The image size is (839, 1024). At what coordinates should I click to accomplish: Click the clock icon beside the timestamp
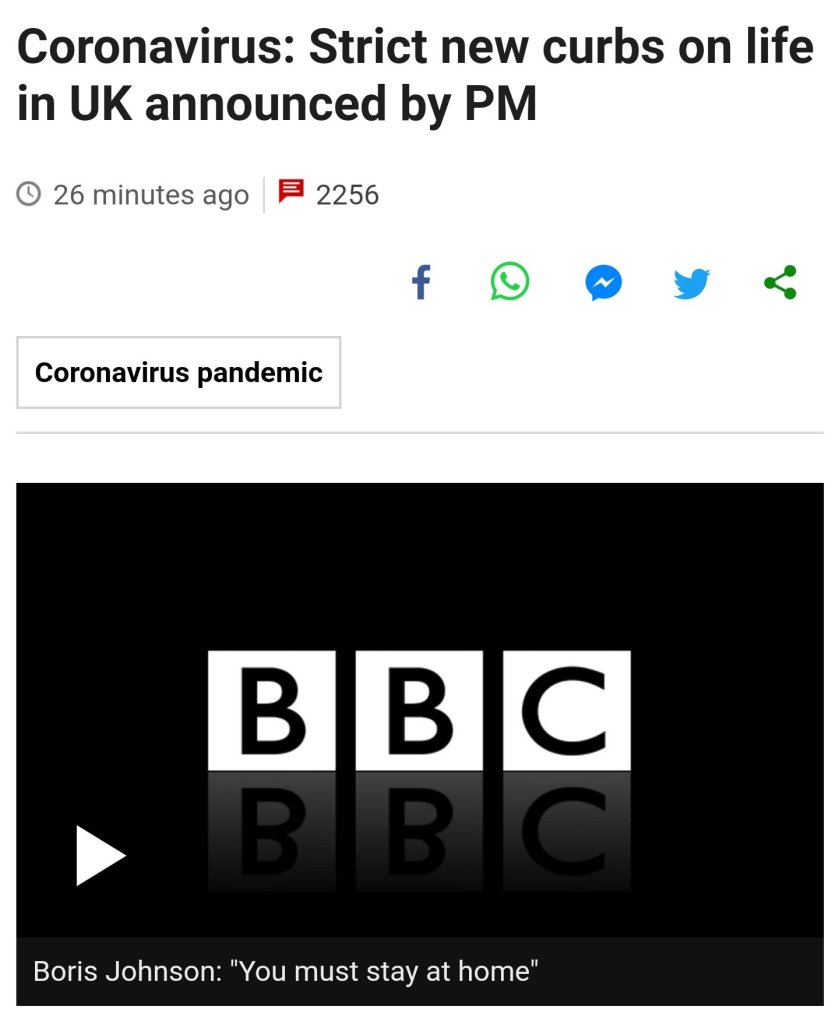point(30,193)
